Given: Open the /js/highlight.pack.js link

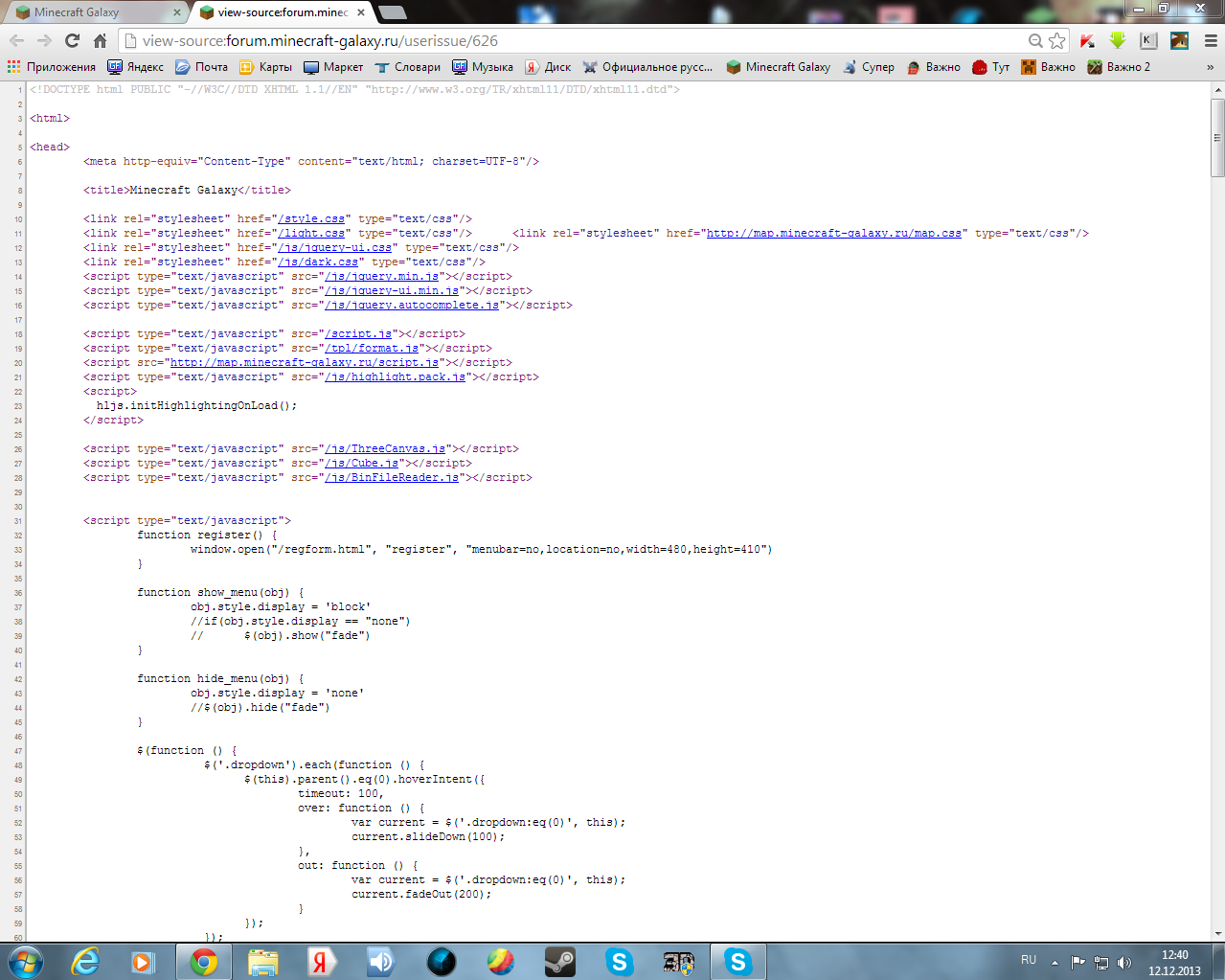Looking at the screenshot, I should (396, 377).
